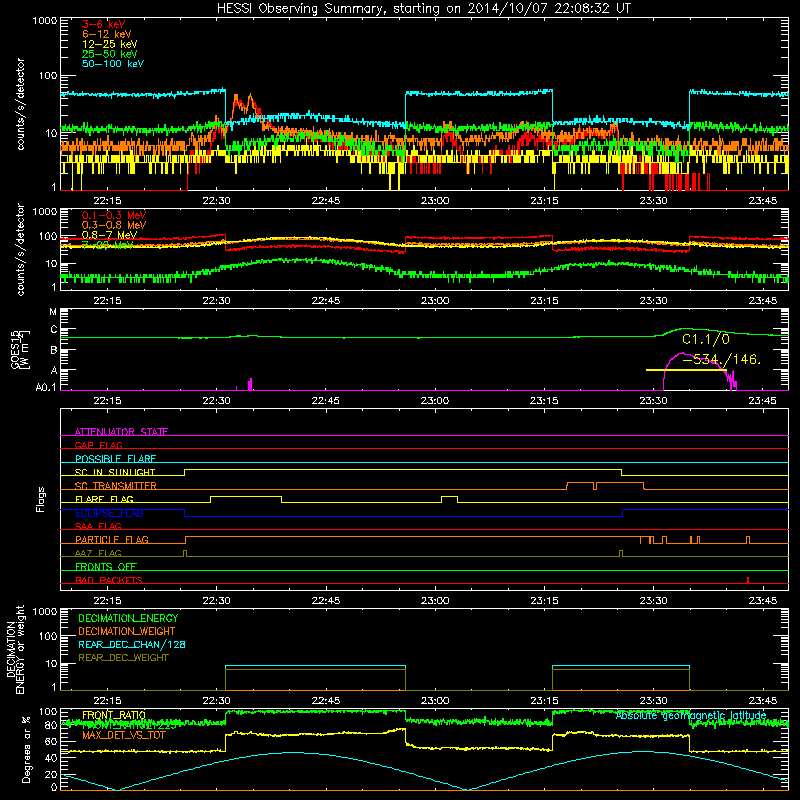
Task: Select the REAR_DEC_WEIGHT legend label
Action: 123,658
